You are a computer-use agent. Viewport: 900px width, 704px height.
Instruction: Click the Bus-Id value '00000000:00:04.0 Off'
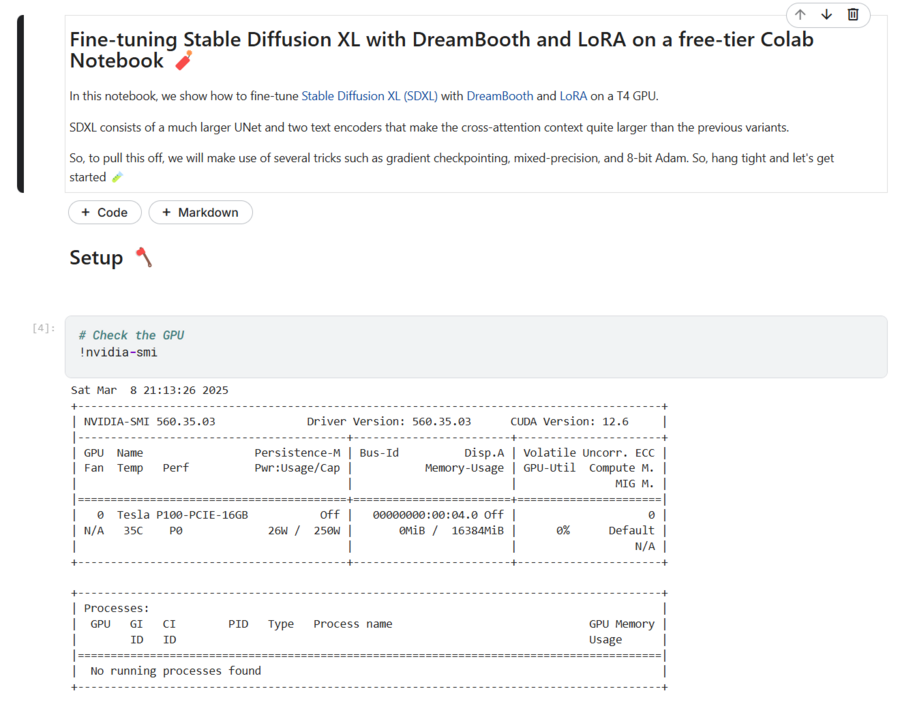(438, 515)
